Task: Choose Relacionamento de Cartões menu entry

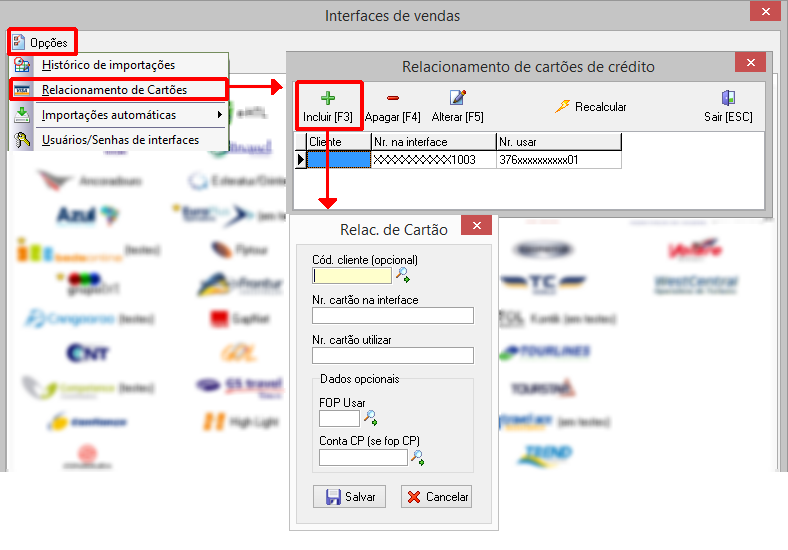Action: [x=119, y=90]
